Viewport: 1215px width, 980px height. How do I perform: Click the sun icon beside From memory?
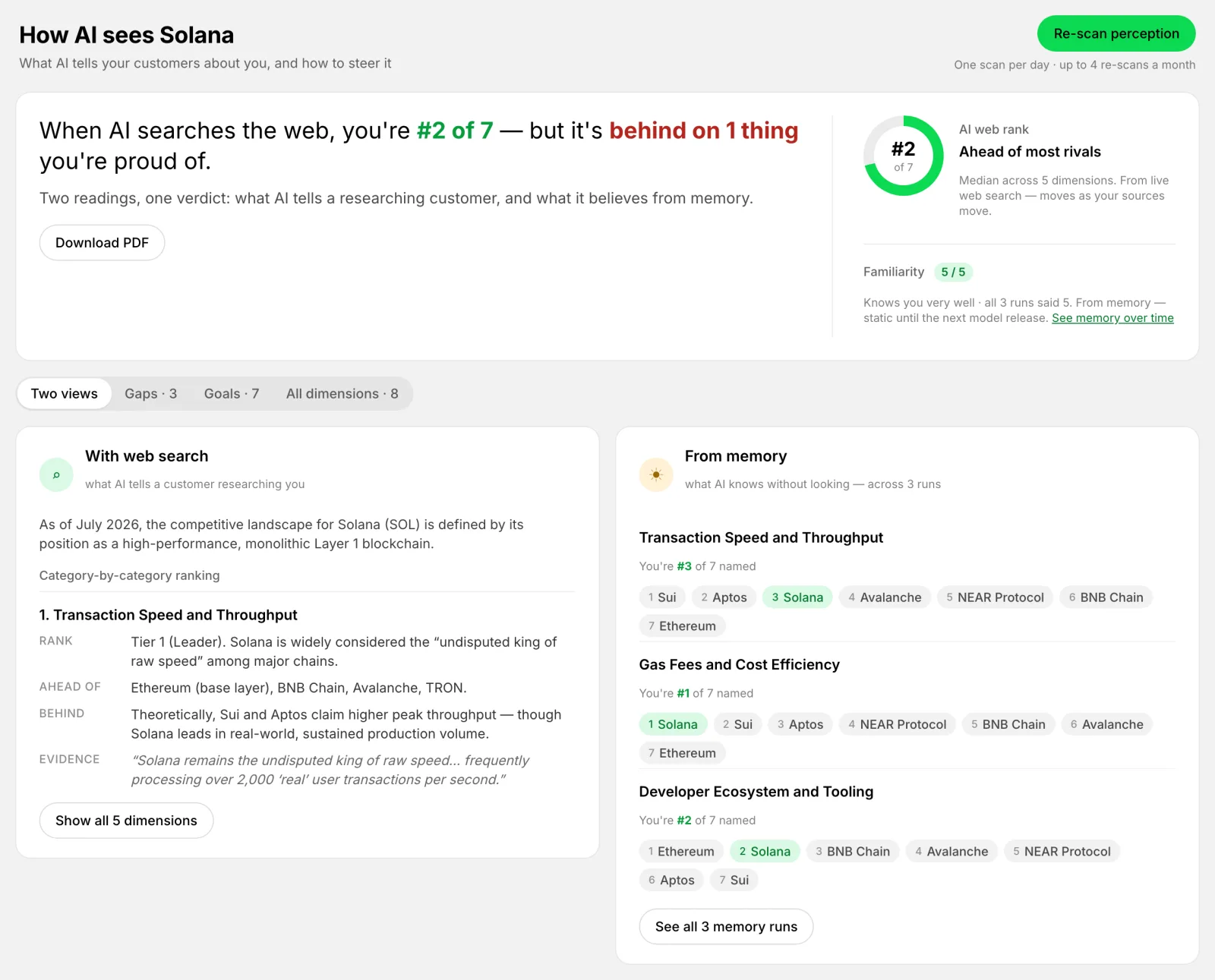click(656, 475)
